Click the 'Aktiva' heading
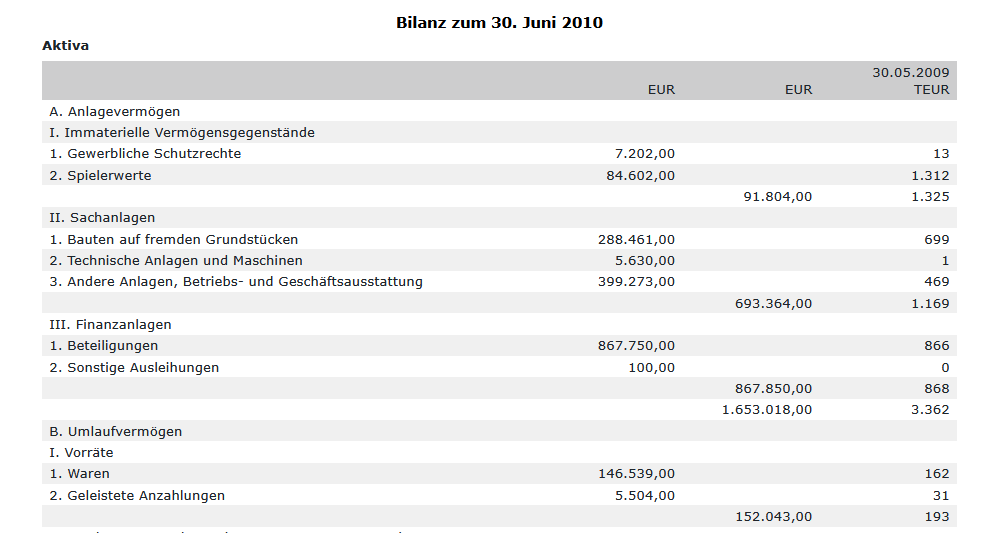The width and height of the screenshot is (988, 533). coord(66,46)
